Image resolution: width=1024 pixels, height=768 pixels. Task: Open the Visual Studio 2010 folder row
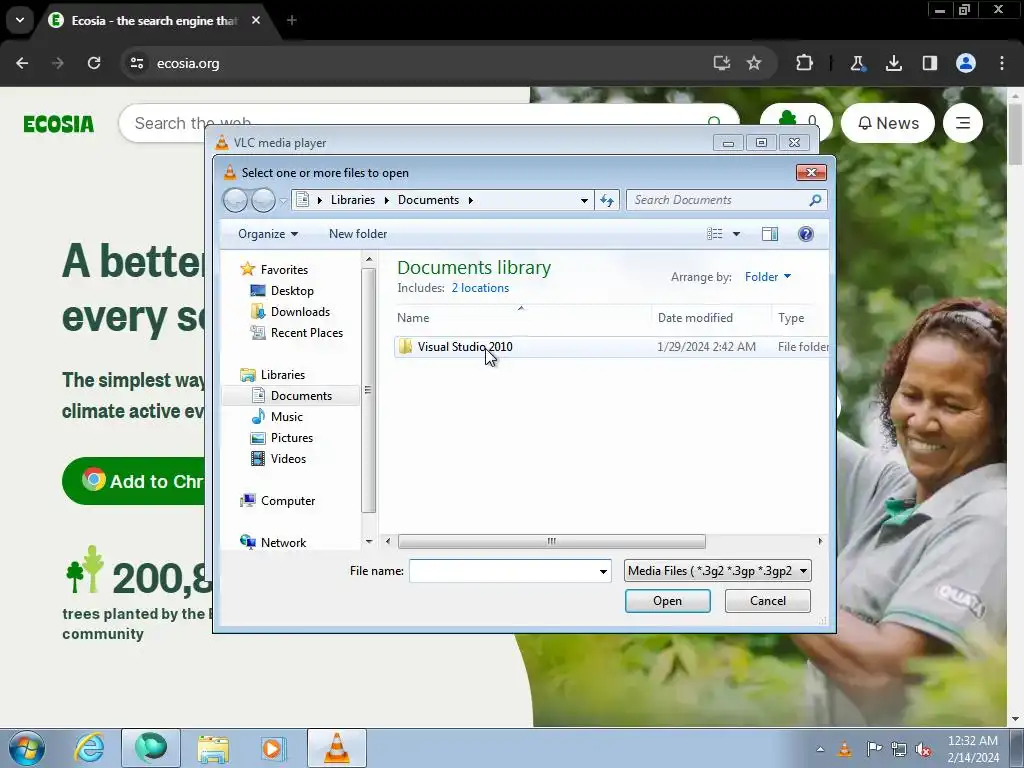pos(611,347)
